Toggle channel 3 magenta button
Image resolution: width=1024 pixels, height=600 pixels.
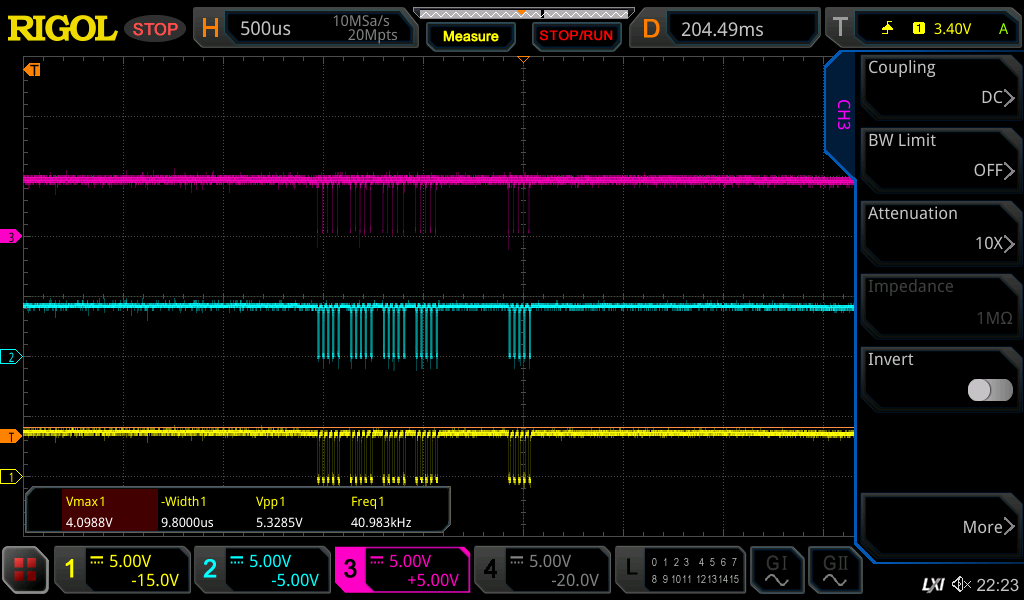click(x=402, y=570)
